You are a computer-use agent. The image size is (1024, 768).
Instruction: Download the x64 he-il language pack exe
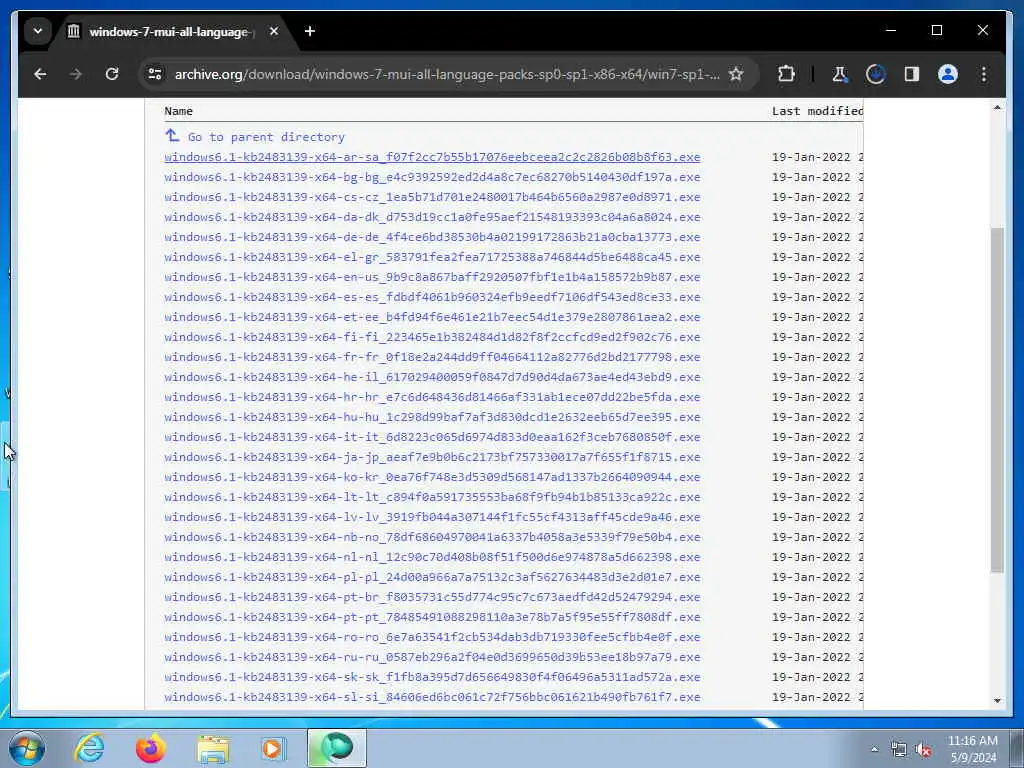[x=432, y=377]
